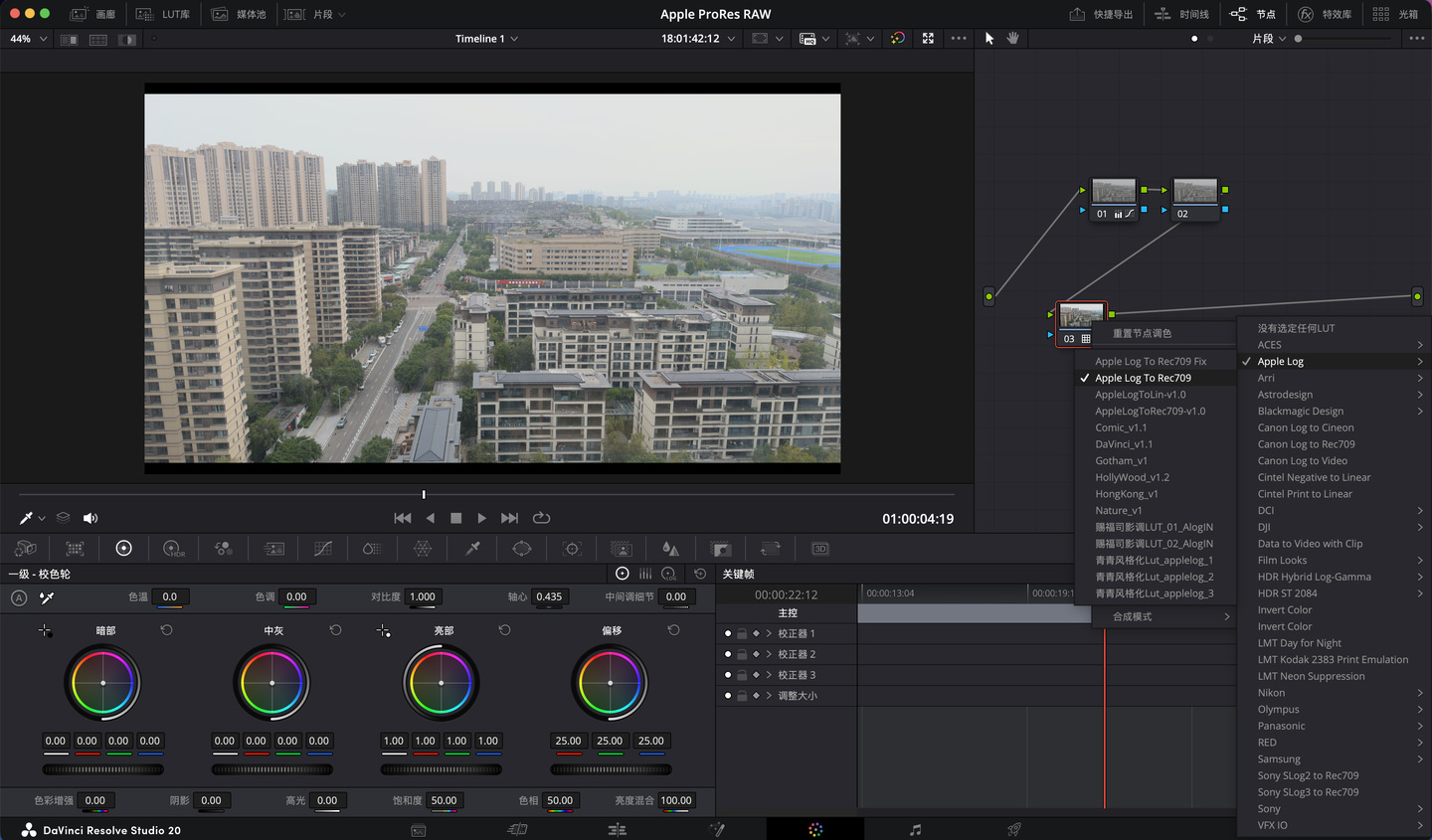
Task: Expand the 校正器 3 keyframe track
Action: [x=769, y=675]
